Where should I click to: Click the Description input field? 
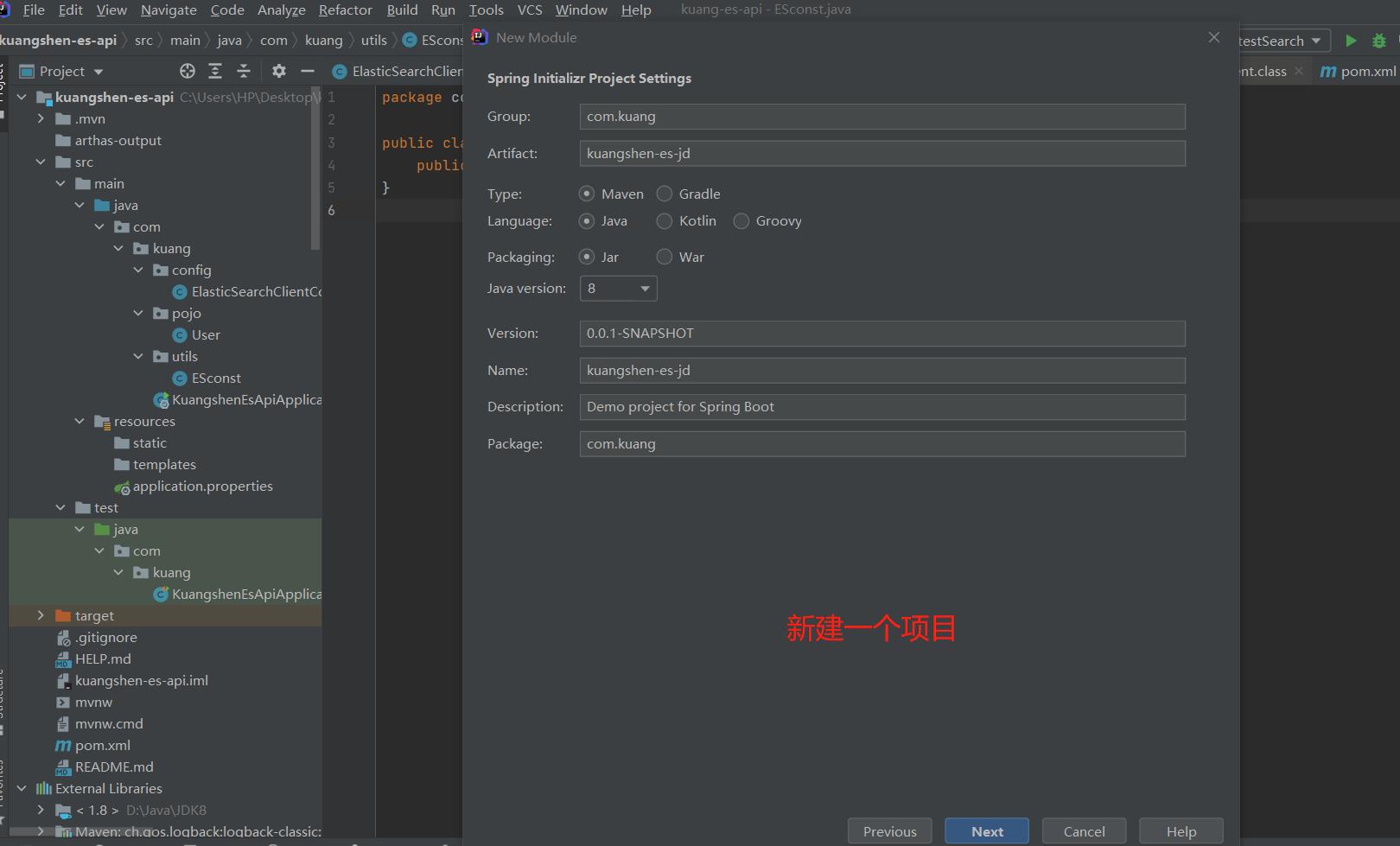tap(882, 407)
